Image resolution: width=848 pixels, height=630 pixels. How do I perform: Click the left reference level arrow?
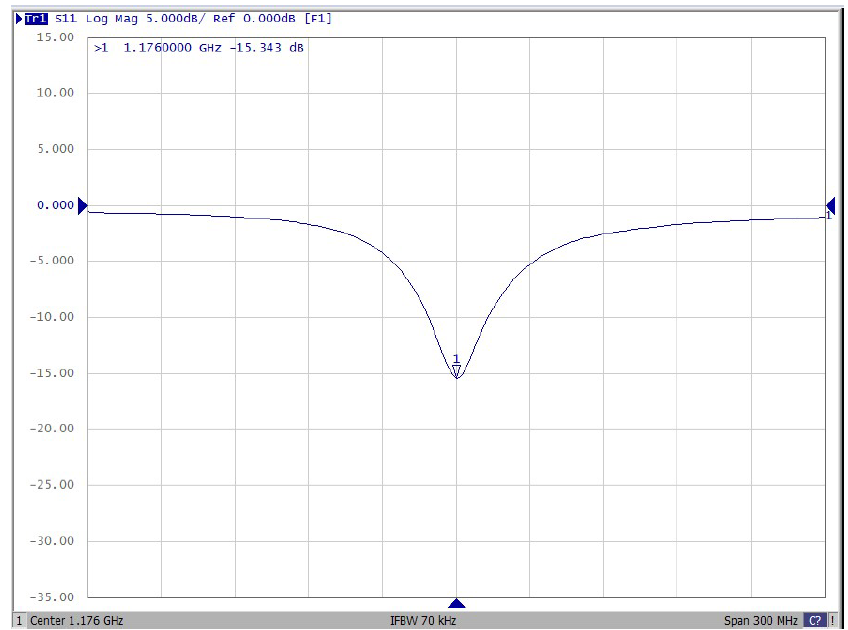coord(83,205)
